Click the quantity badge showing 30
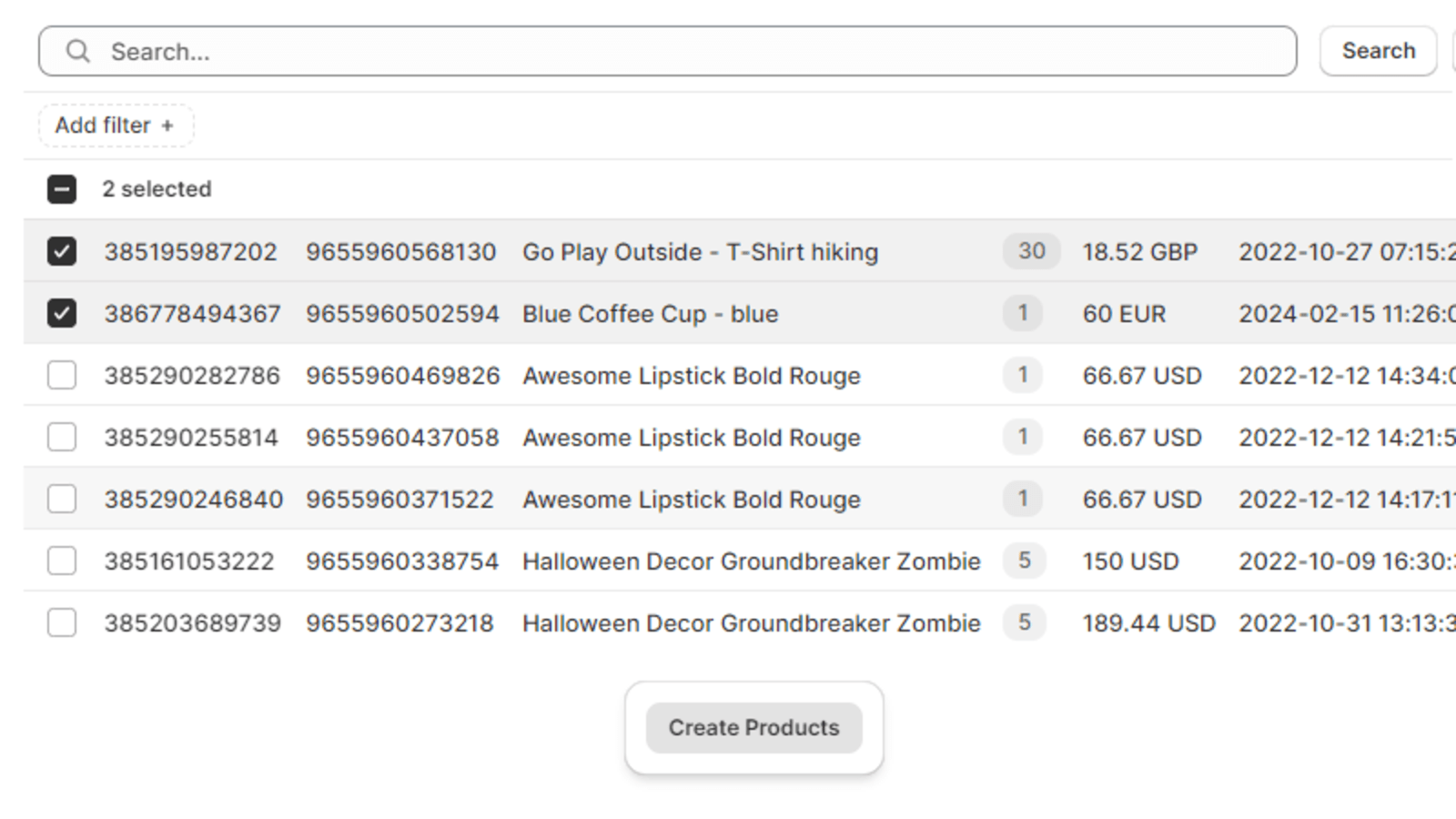1456x819 pixels. click(1031, 251)
